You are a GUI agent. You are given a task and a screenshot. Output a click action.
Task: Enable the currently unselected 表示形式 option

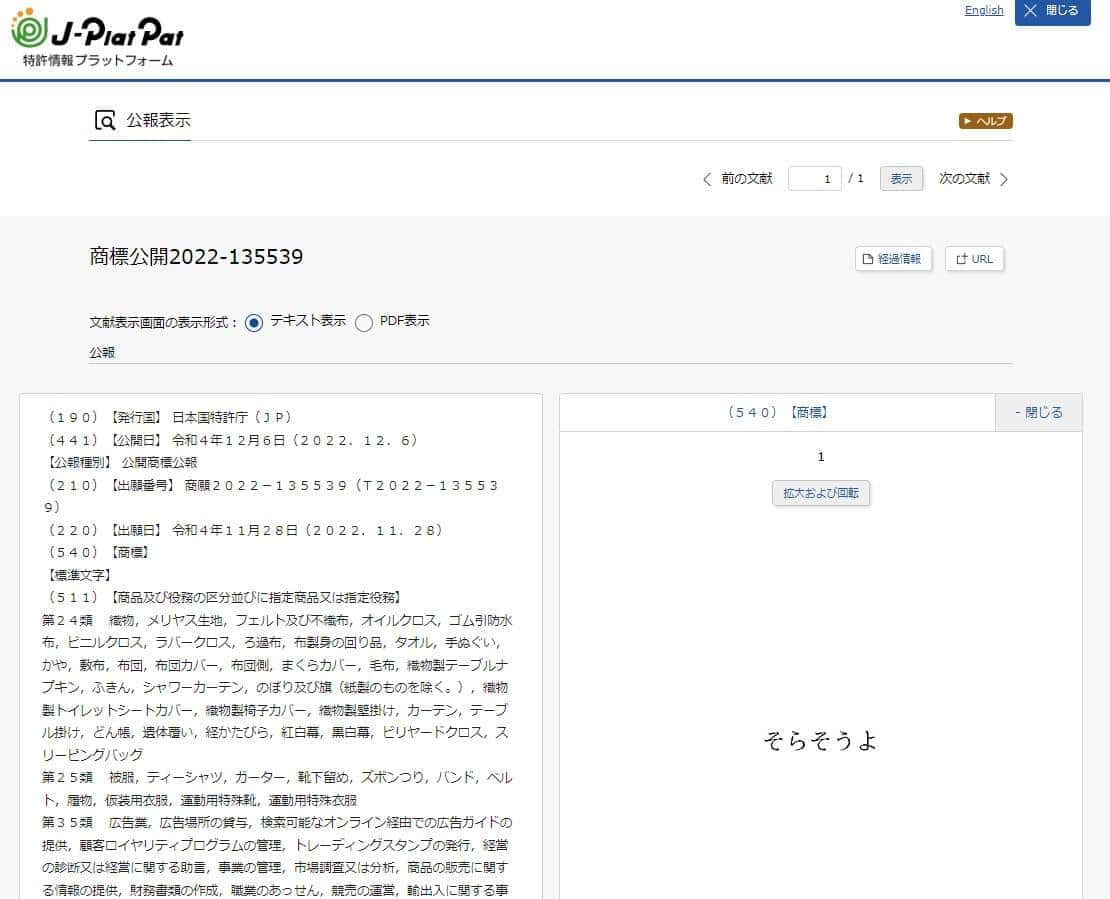tap(364, 322)
